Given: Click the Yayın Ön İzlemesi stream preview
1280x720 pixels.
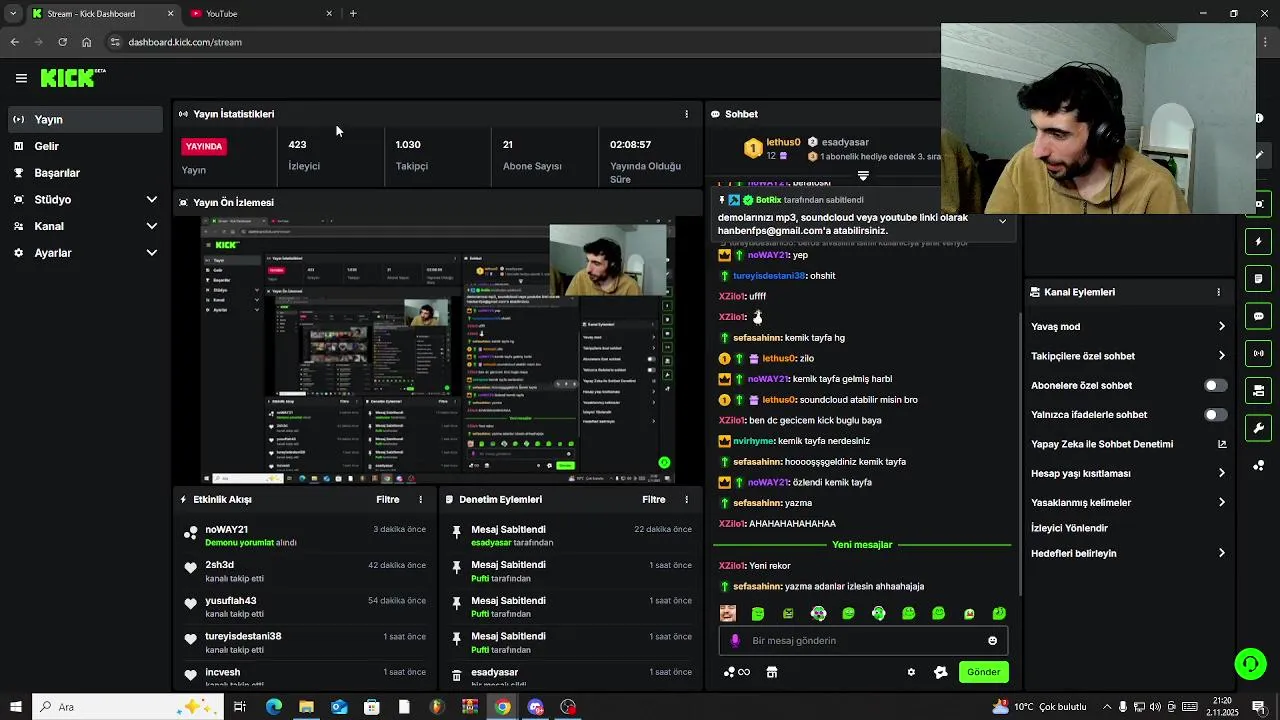Looking at the screenshot, I should point(439,349).
